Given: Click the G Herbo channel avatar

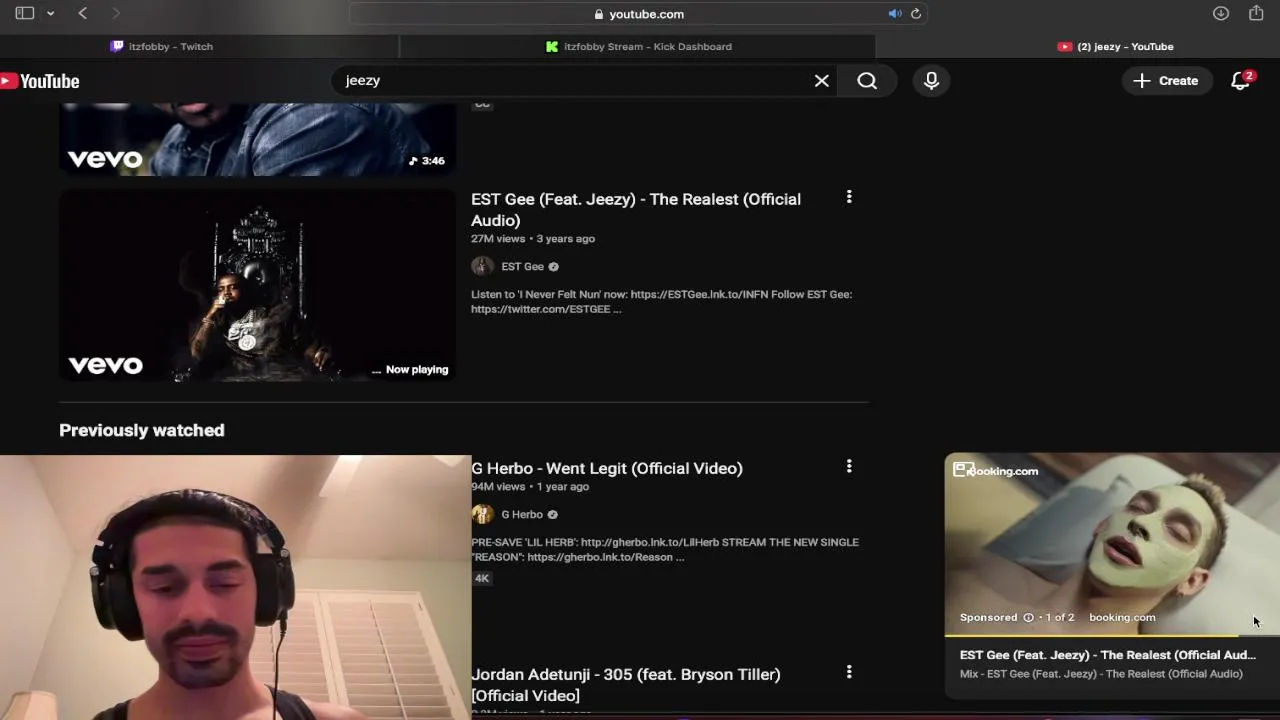Looking at the screenshot, I should coord(482,514).
